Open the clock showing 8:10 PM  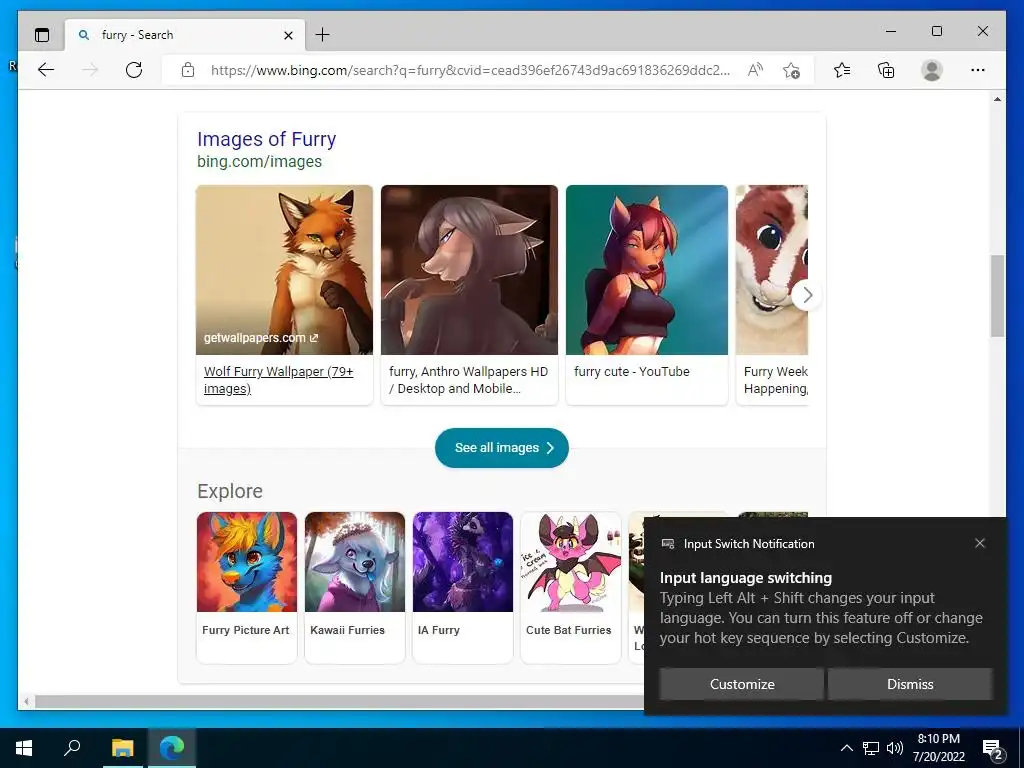click(x=938, y=748)
